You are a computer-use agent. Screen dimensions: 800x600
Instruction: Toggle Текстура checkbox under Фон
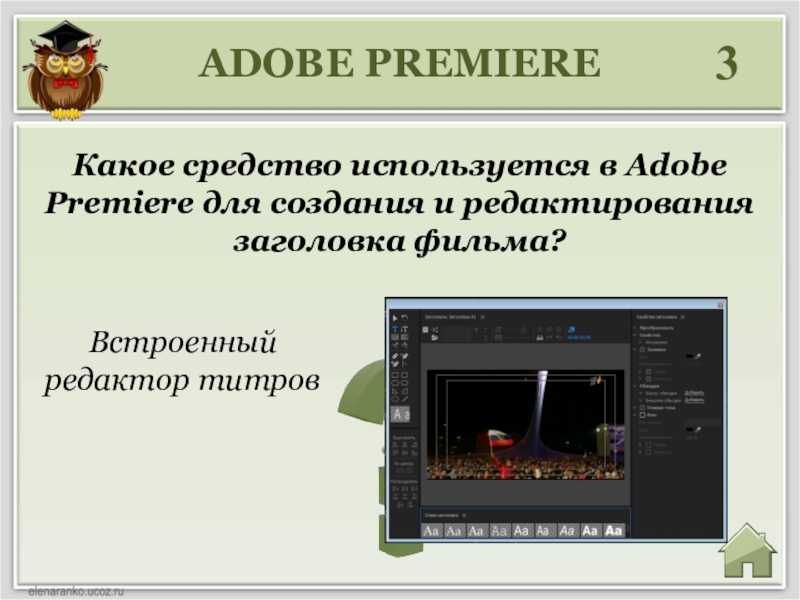click(648, 452)
